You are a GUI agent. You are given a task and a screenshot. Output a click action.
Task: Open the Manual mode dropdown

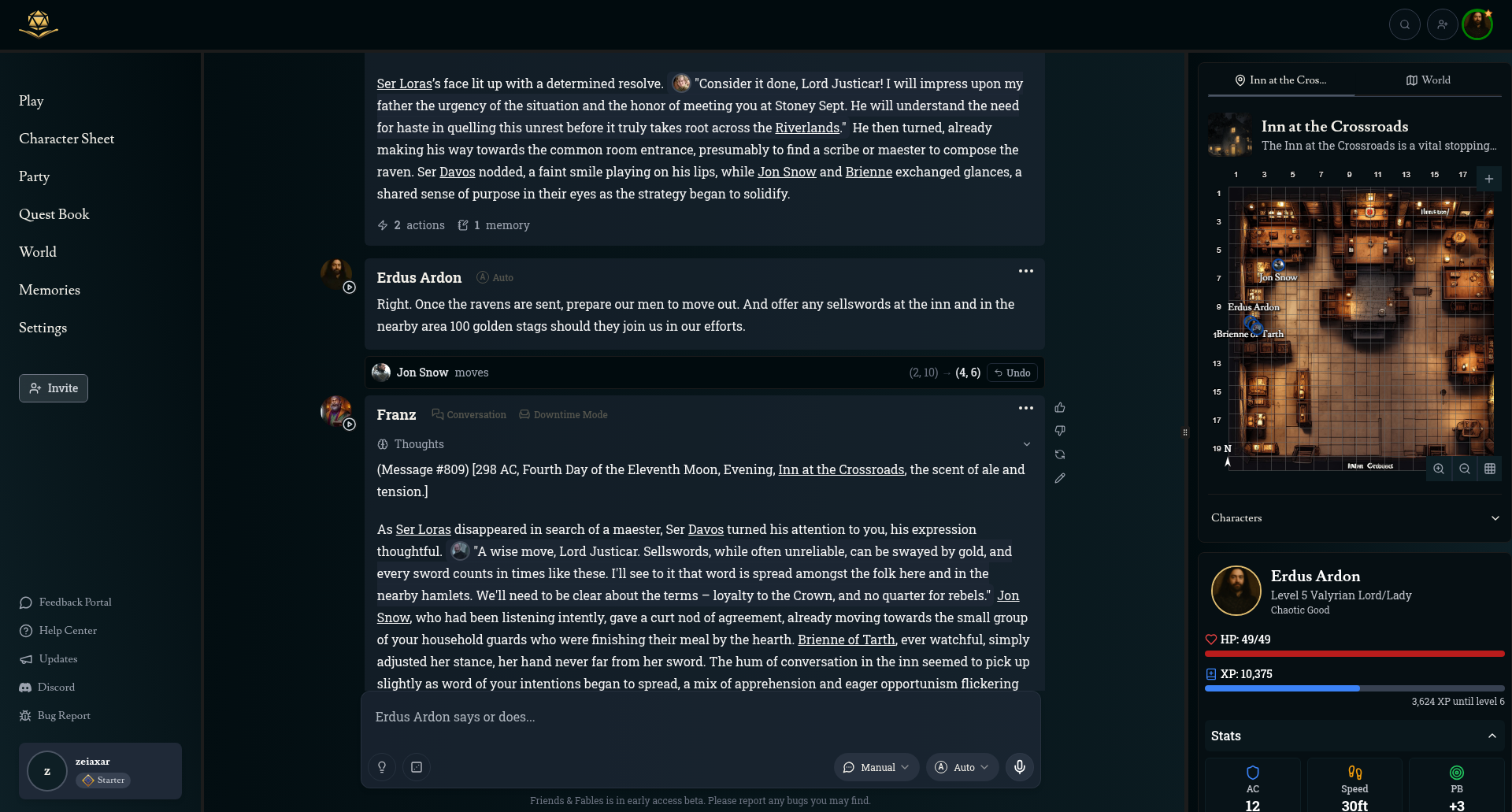point(876,767)
